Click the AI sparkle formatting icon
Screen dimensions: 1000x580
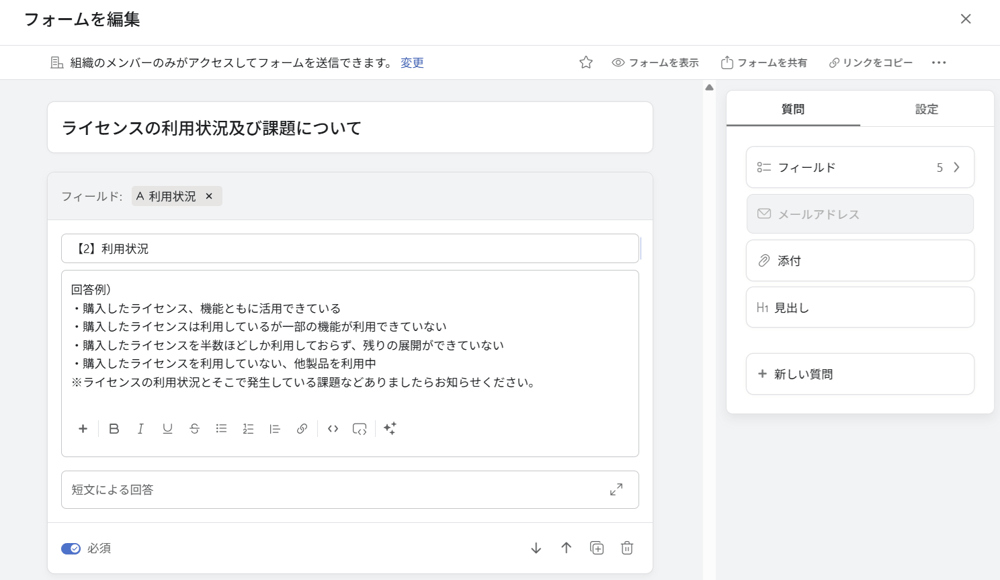tap(390, 428)
